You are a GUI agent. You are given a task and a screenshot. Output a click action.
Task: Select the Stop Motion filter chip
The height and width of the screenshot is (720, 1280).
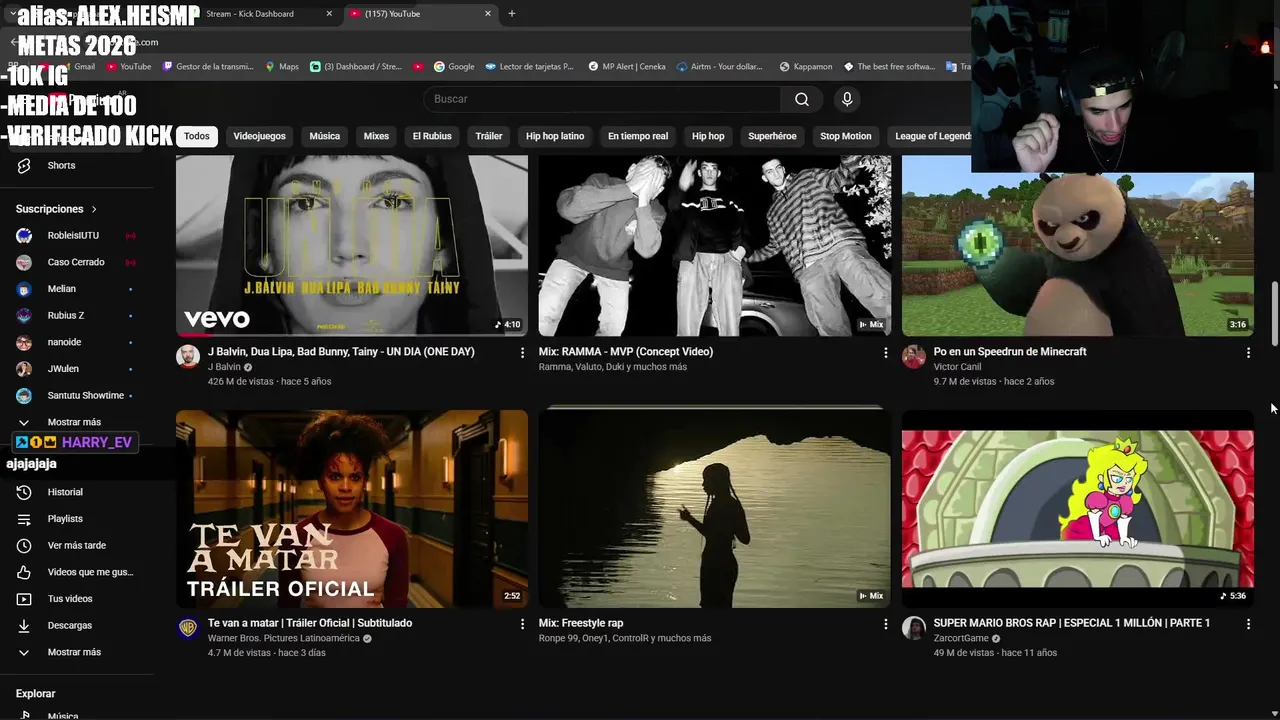tap(846, 136)
